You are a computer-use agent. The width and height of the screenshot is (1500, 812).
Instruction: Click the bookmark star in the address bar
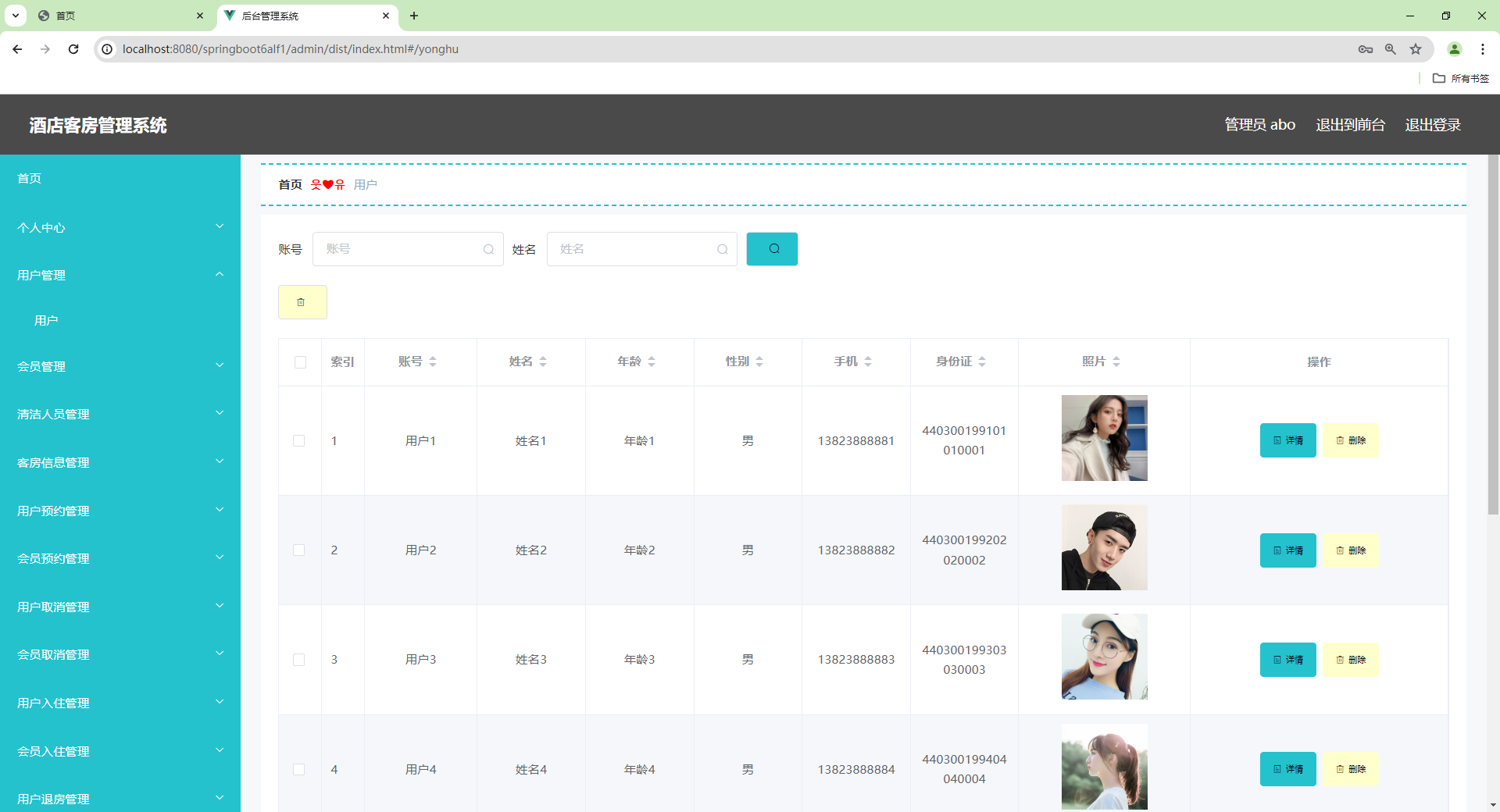[1416, 48]
